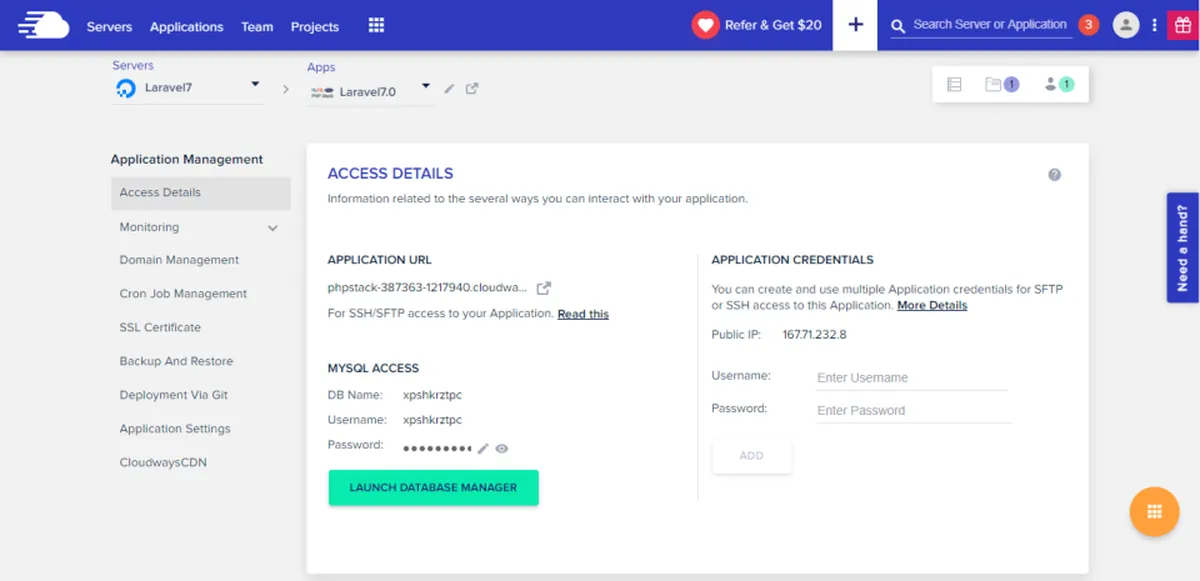Screen dimensions: 1200x581
Task: Select Access Details in sidebar
Action: click(201, 193)
